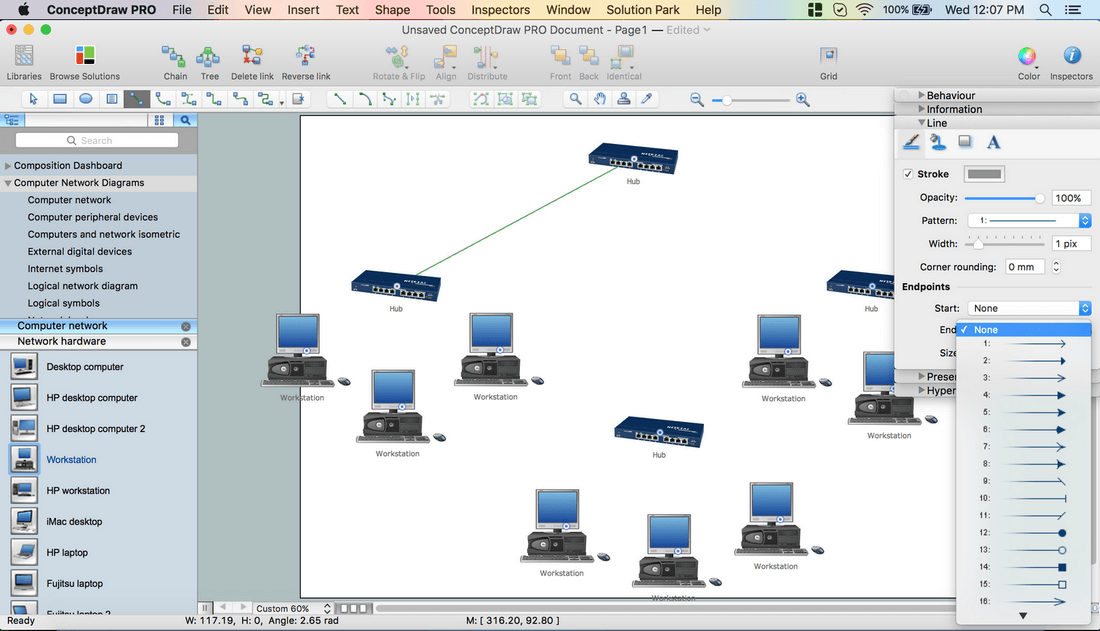Open the Insert menu
This screenshot has width=1100, height=631.
click(303, 10)
